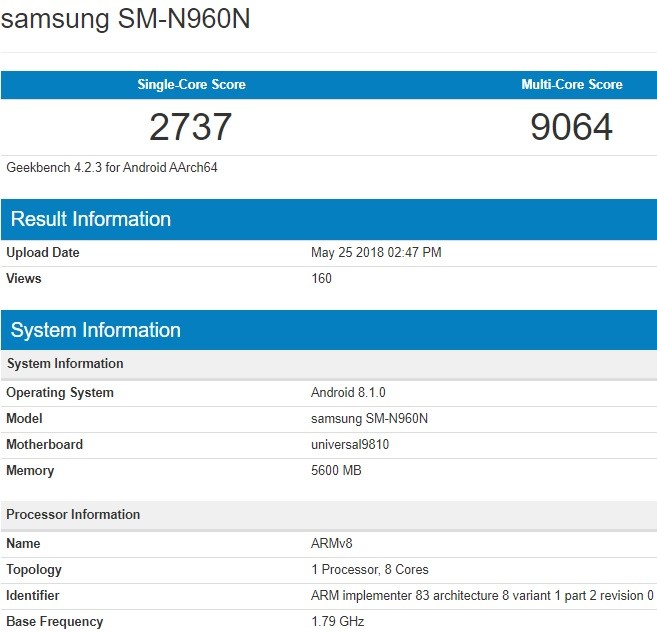
Task: Click the Views row label
Action: pyautogui.click(x=24, y=279)
